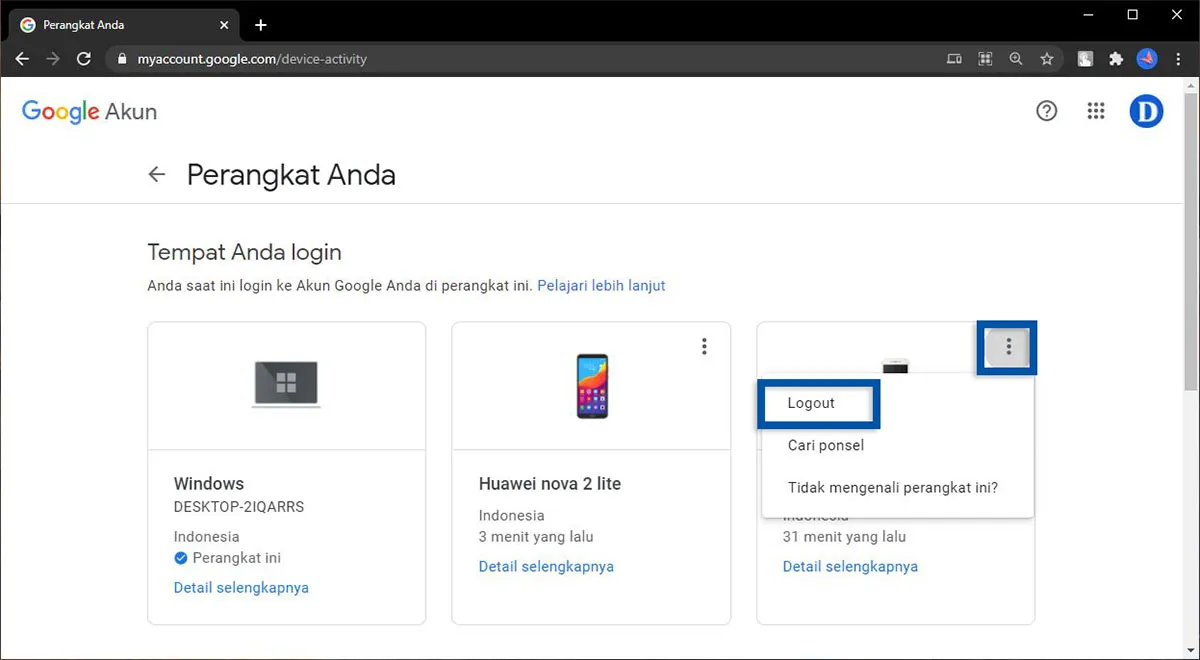Click the browser back navigation arrow

(x=22, y=58)
